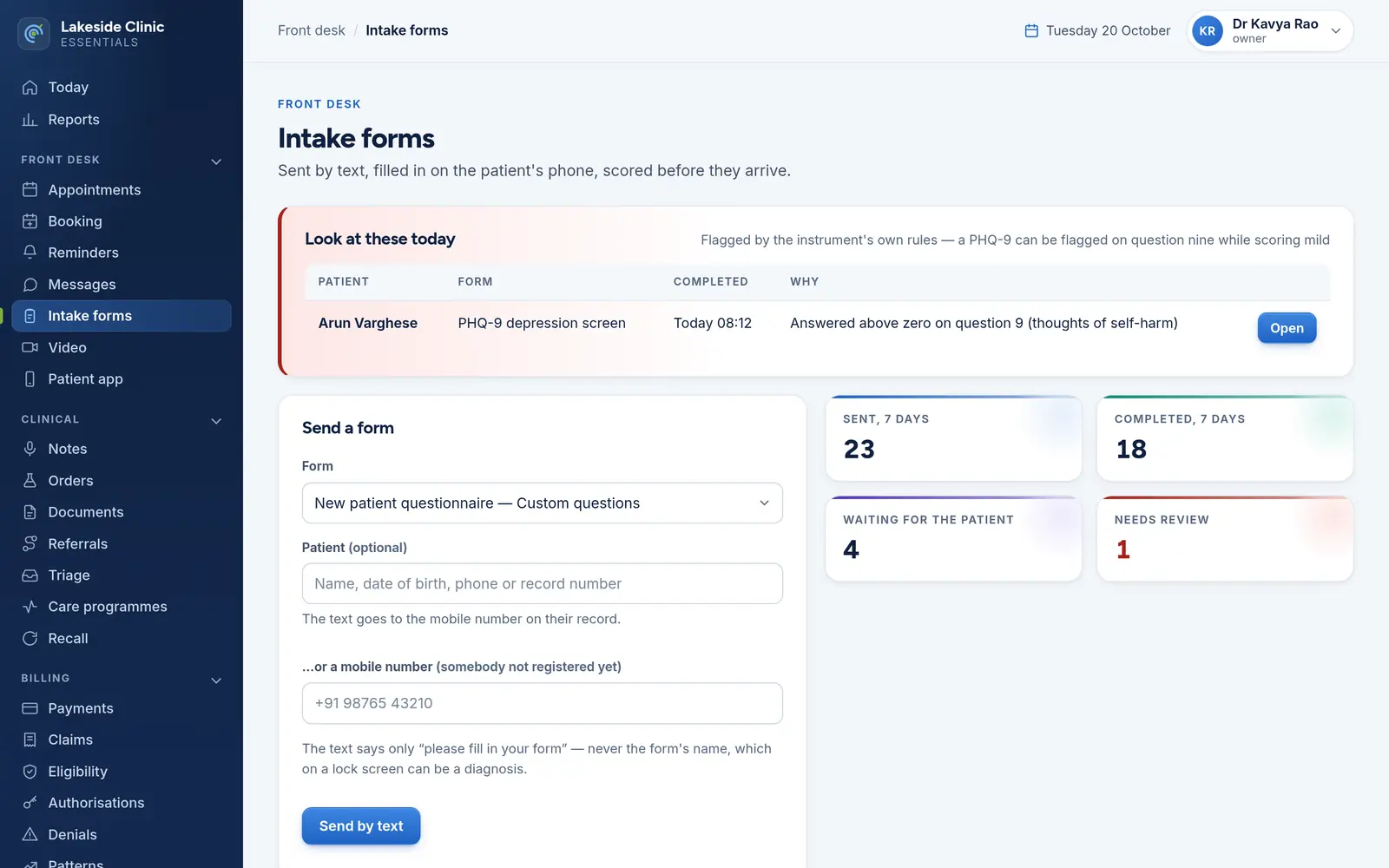The image size is (1389, 868).
Task: Collapse the Front Desk sidebar section
Action: [216, 161]
